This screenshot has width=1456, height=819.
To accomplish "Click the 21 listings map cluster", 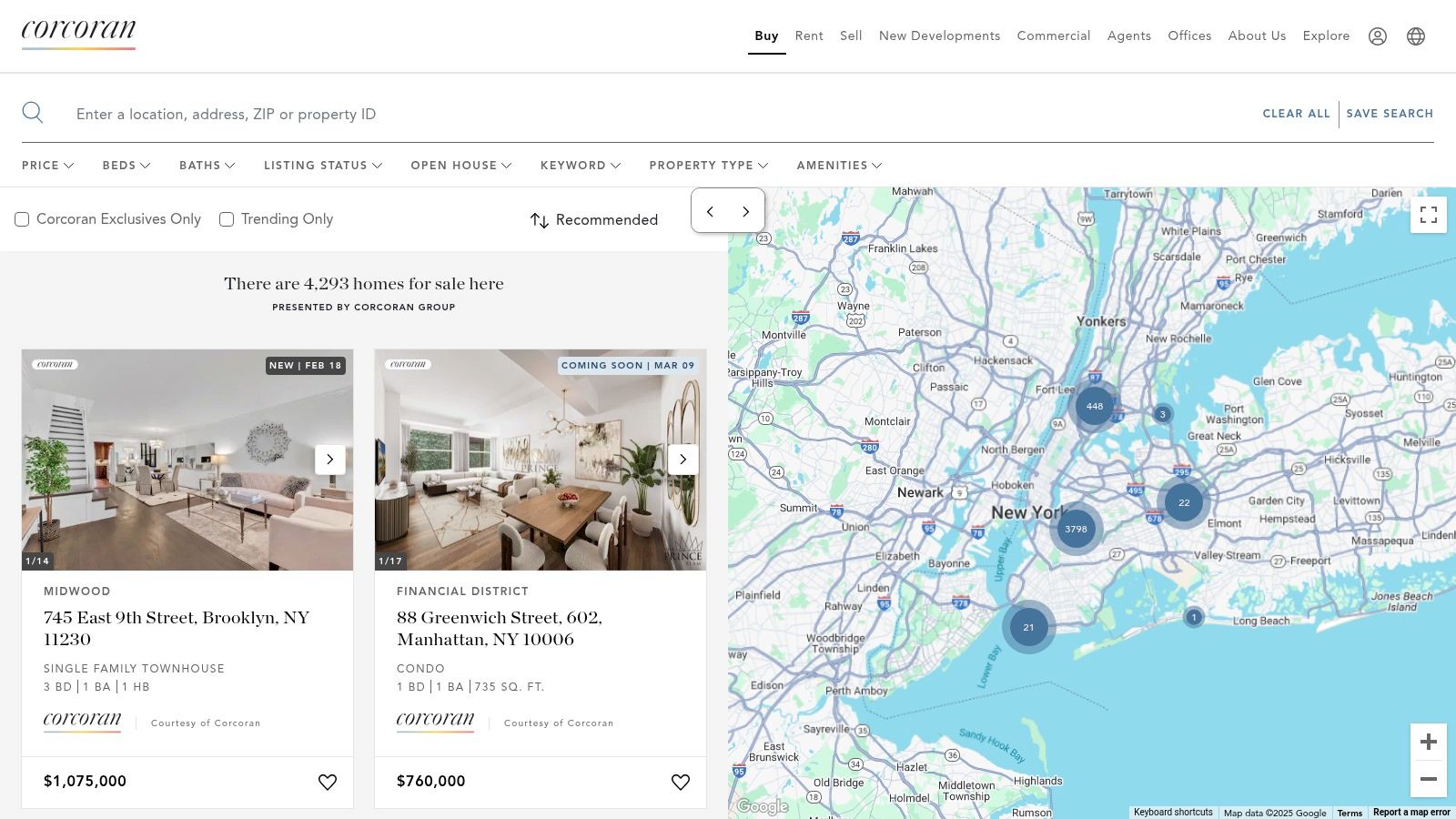I will pos(1028,627).
